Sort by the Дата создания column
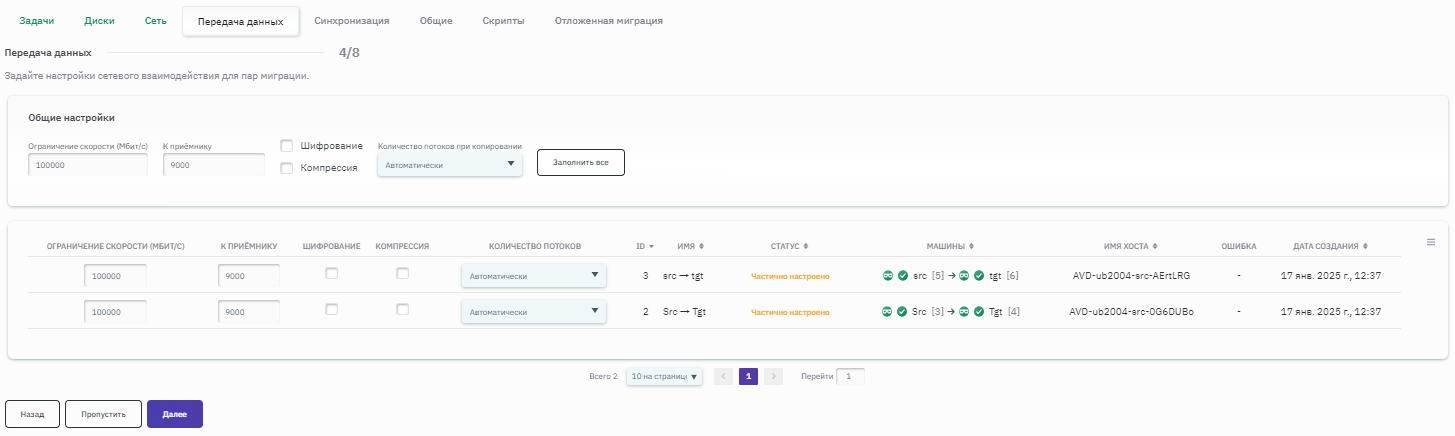 (x=1365, y=246)
